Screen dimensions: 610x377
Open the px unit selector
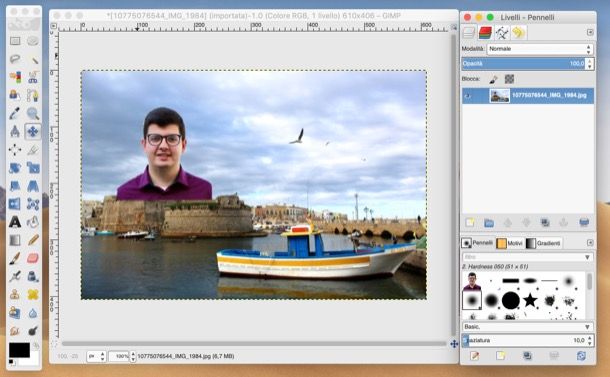(96, 356)
